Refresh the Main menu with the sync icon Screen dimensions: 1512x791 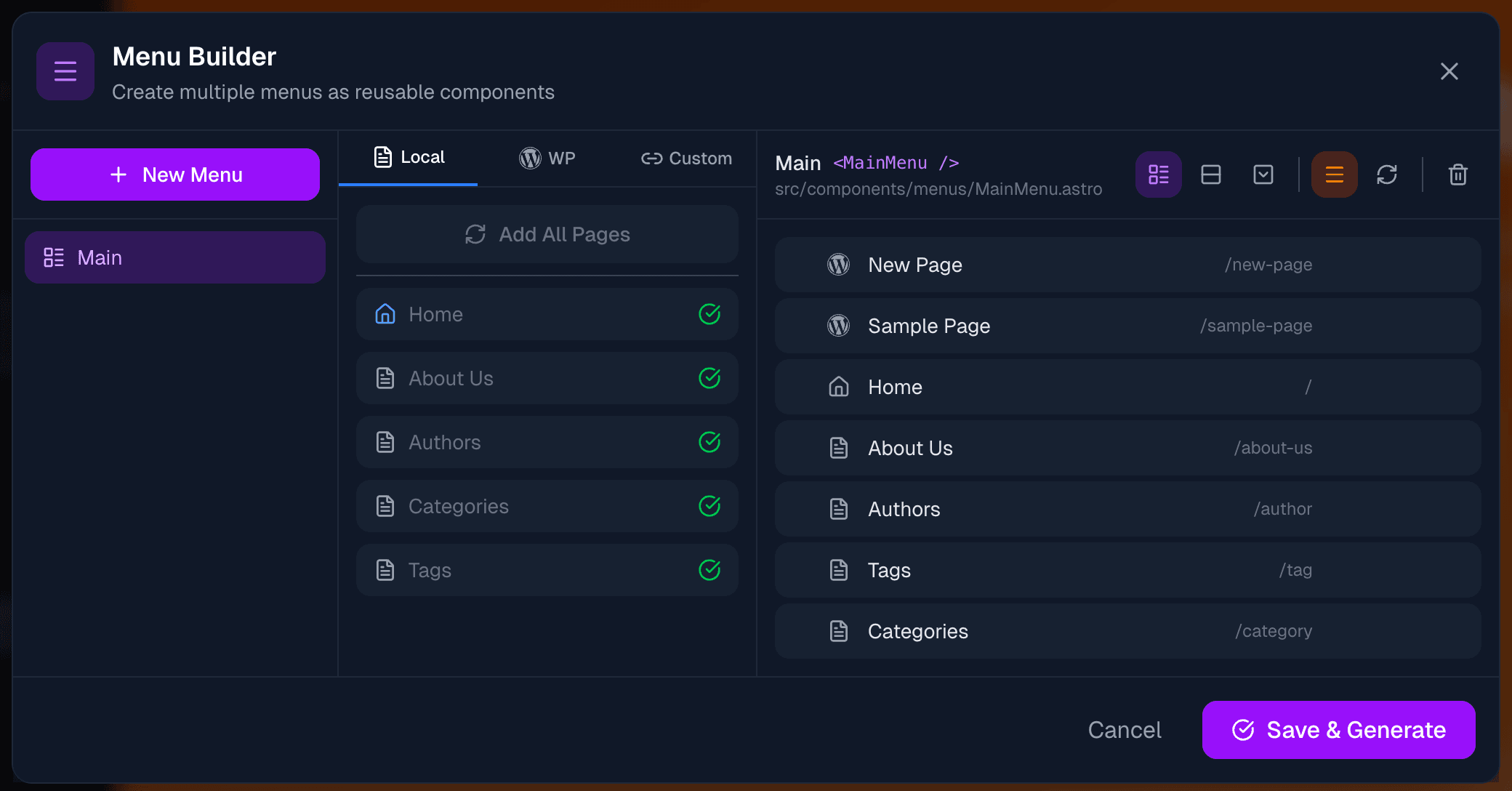(1388, 174)
